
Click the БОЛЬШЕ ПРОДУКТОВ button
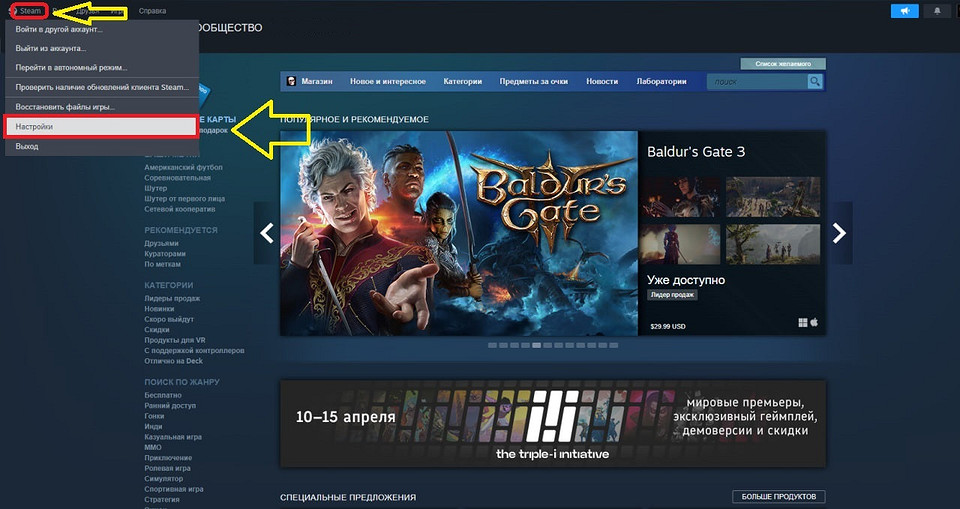point(779,497)
